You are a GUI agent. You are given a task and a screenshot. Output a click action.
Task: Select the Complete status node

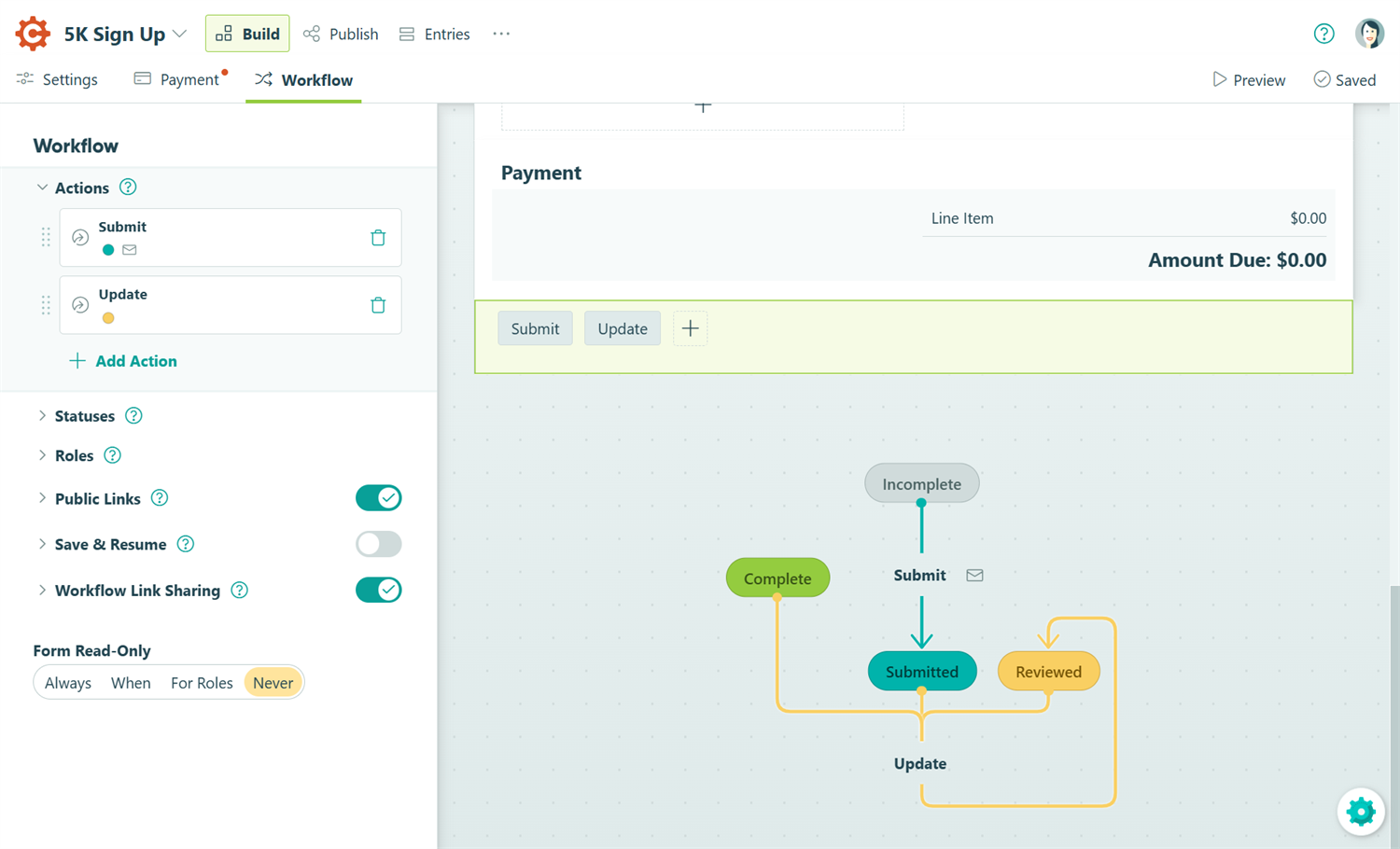[x=777, y=578]
